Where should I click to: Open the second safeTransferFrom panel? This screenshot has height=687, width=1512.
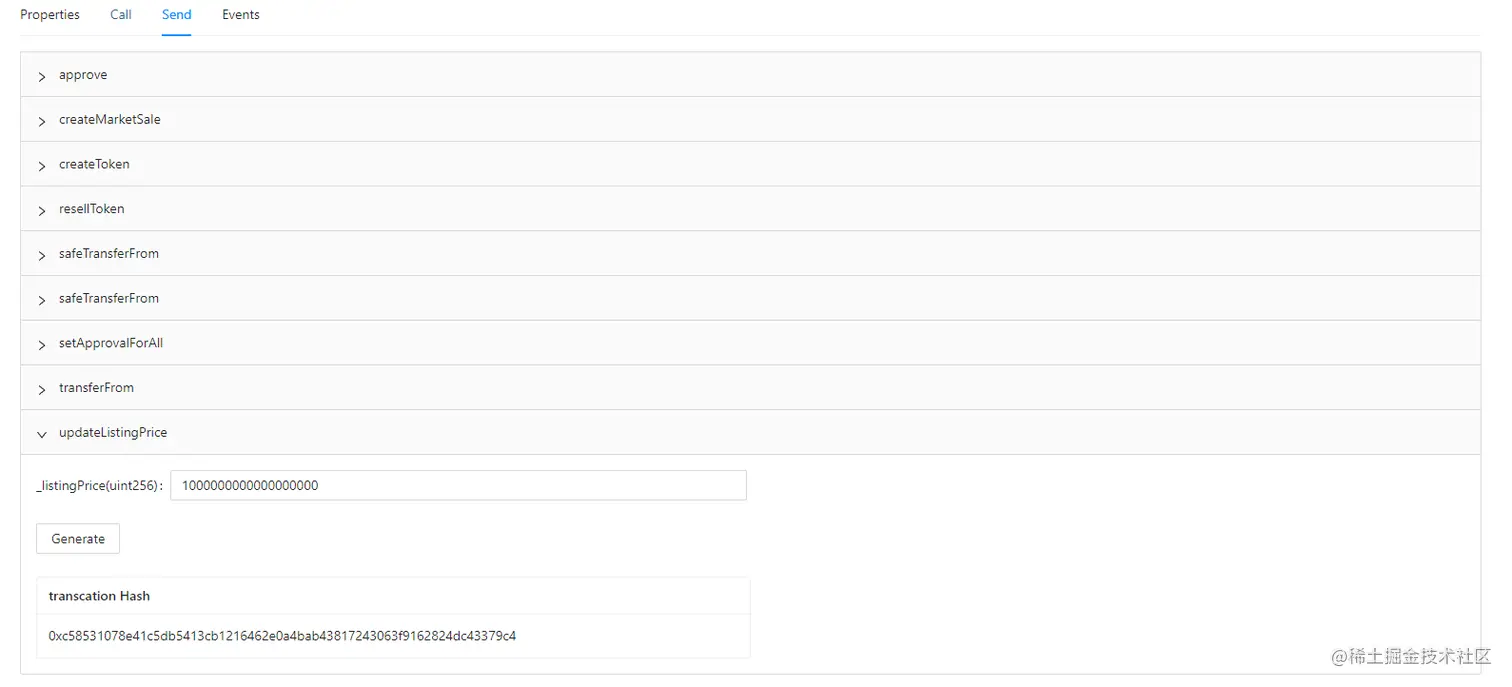tap(750, 298)
